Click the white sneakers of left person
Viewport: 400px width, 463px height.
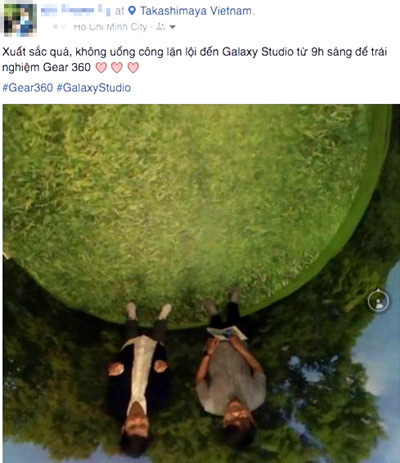click(148, 311)
